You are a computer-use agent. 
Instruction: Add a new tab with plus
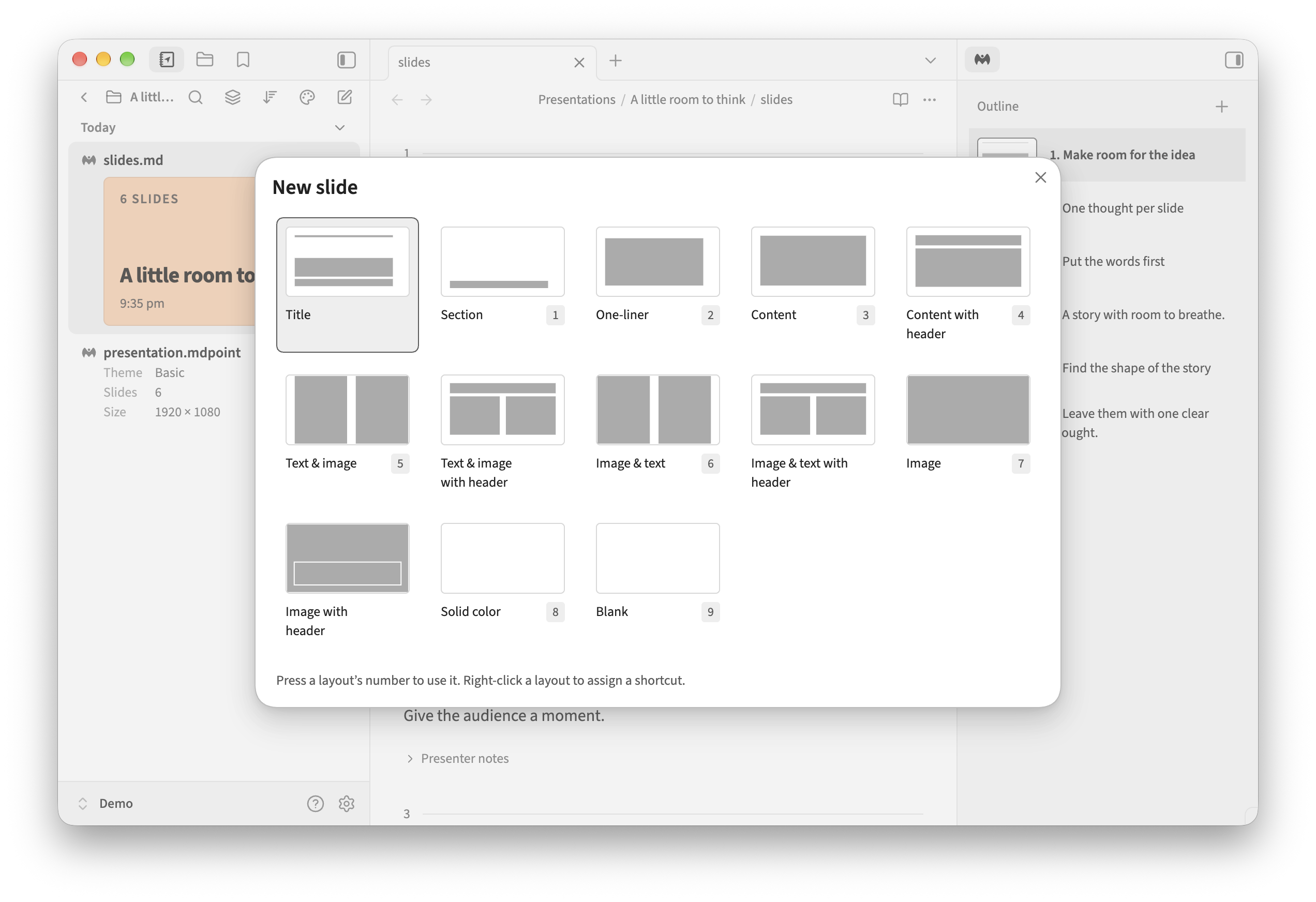click(x=615, y=61)
